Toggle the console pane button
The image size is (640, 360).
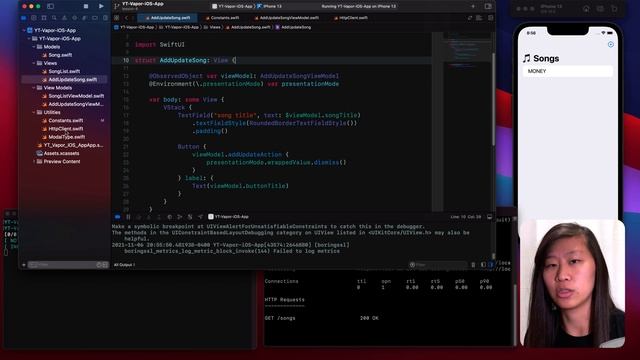[491, 265]
